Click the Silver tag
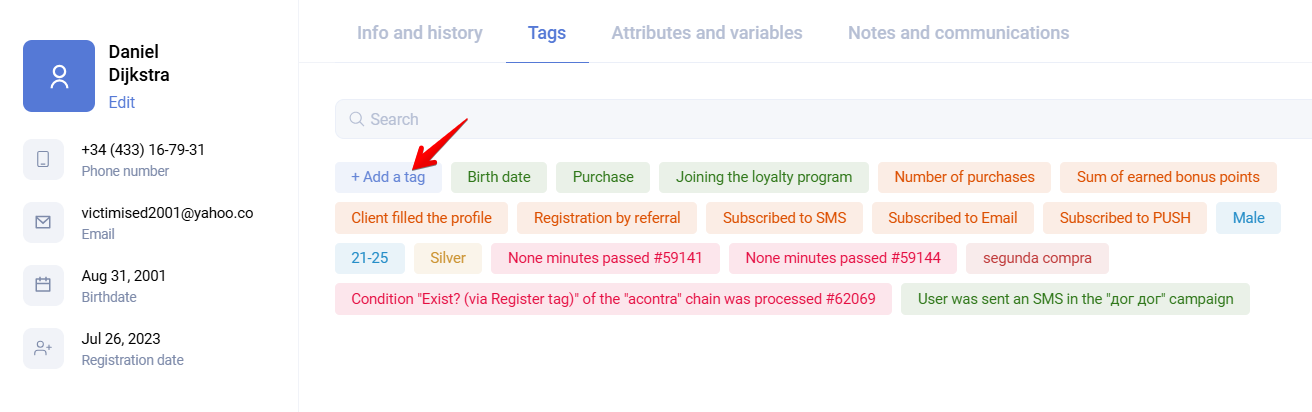 (448, 258)
